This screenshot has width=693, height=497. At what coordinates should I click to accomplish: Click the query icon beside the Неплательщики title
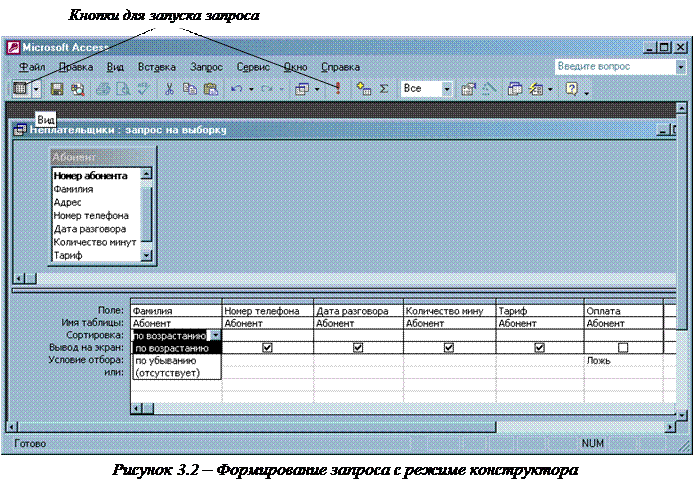pos(20,130)
